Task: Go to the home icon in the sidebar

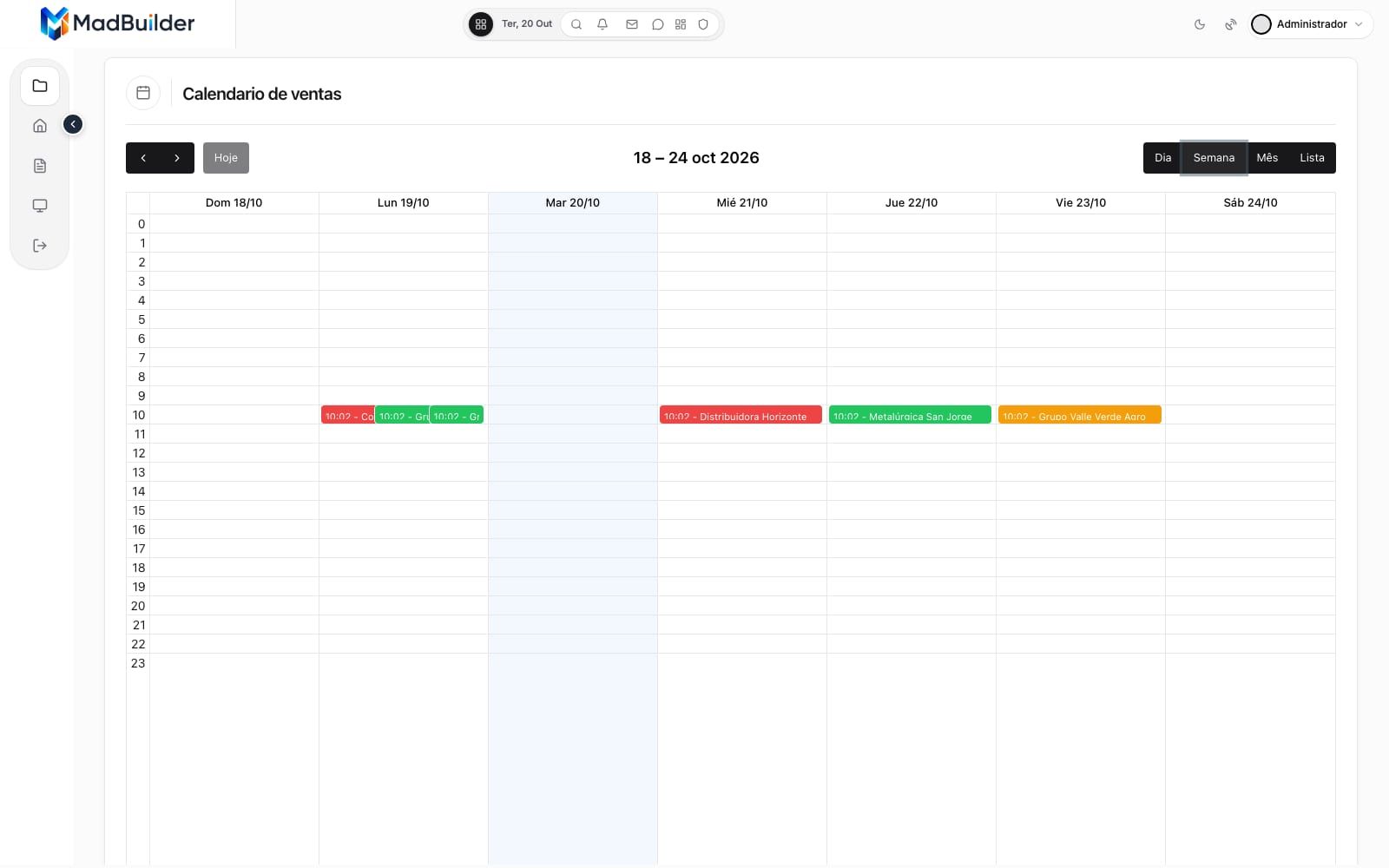Action: point(40,126)
